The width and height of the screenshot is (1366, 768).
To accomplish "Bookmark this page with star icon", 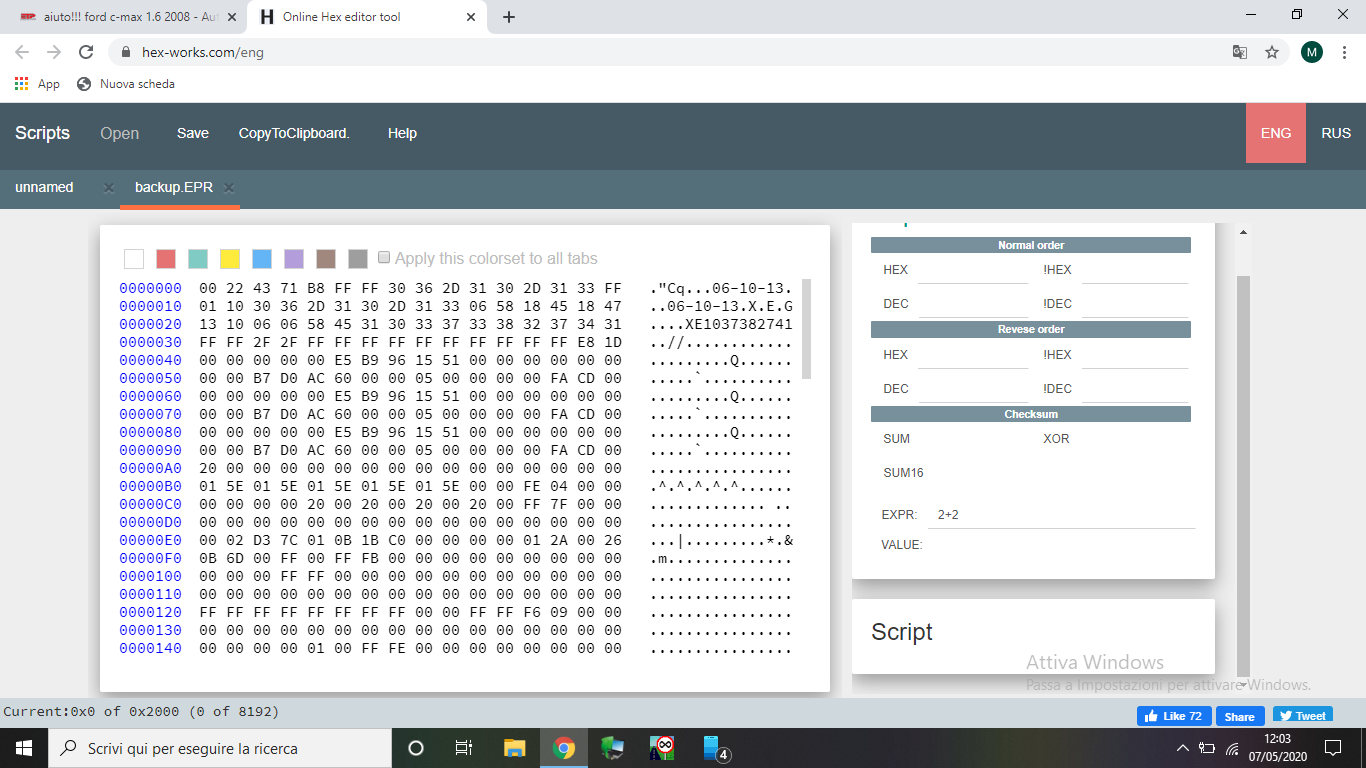I will pyautogui.click(x=1272, y=52).
